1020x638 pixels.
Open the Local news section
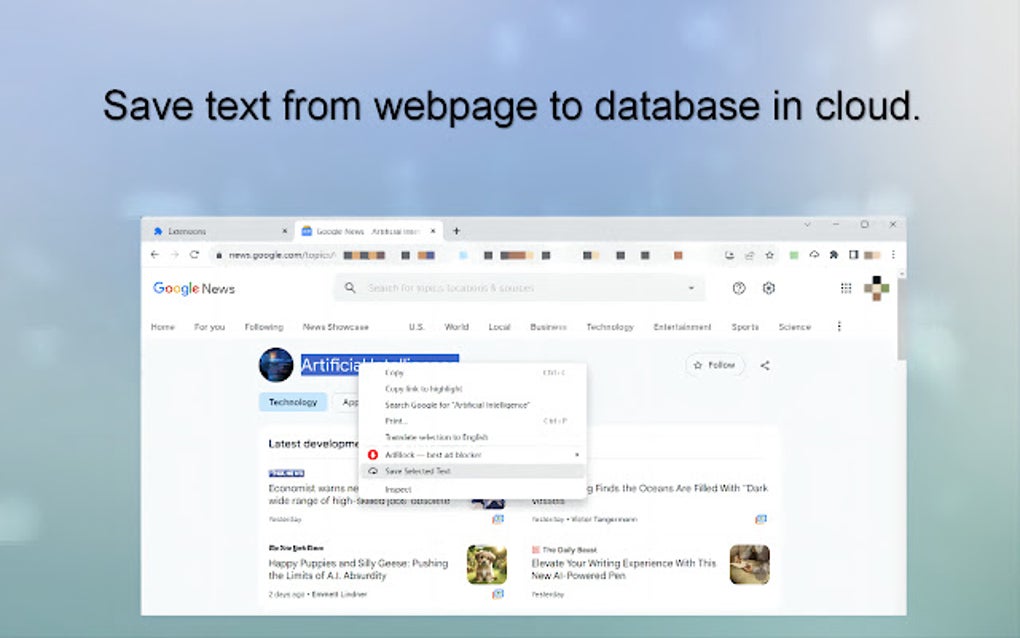pos(500,327)
